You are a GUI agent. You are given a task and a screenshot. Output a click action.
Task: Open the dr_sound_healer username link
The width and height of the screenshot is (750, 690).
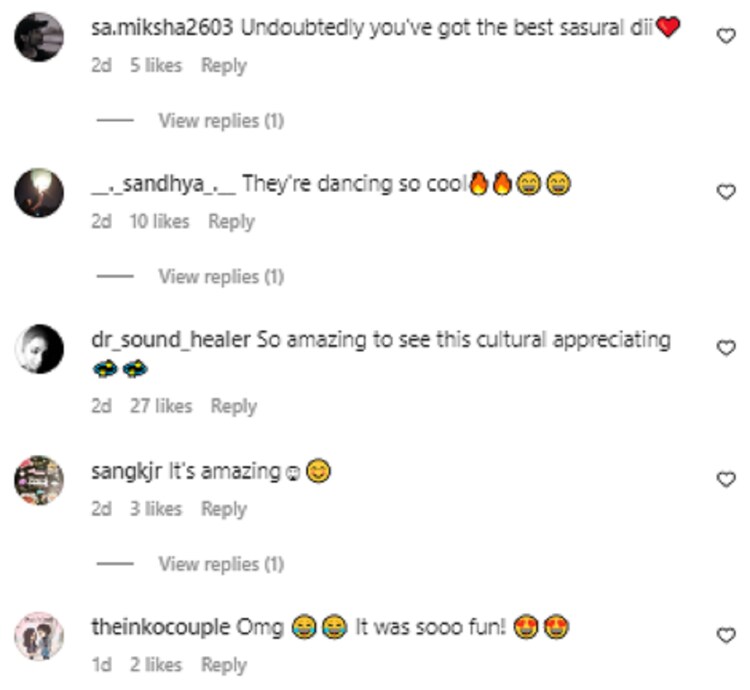(x=171, y=340)
